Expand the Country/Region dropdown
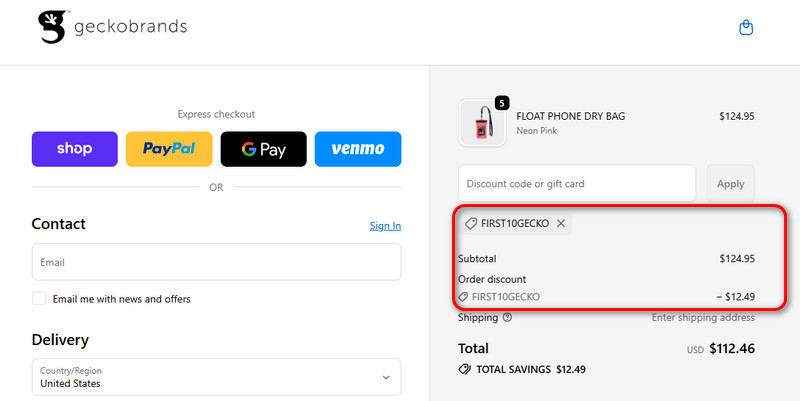The height and width of the screenshot is (401, 800). tap(216, 377)
